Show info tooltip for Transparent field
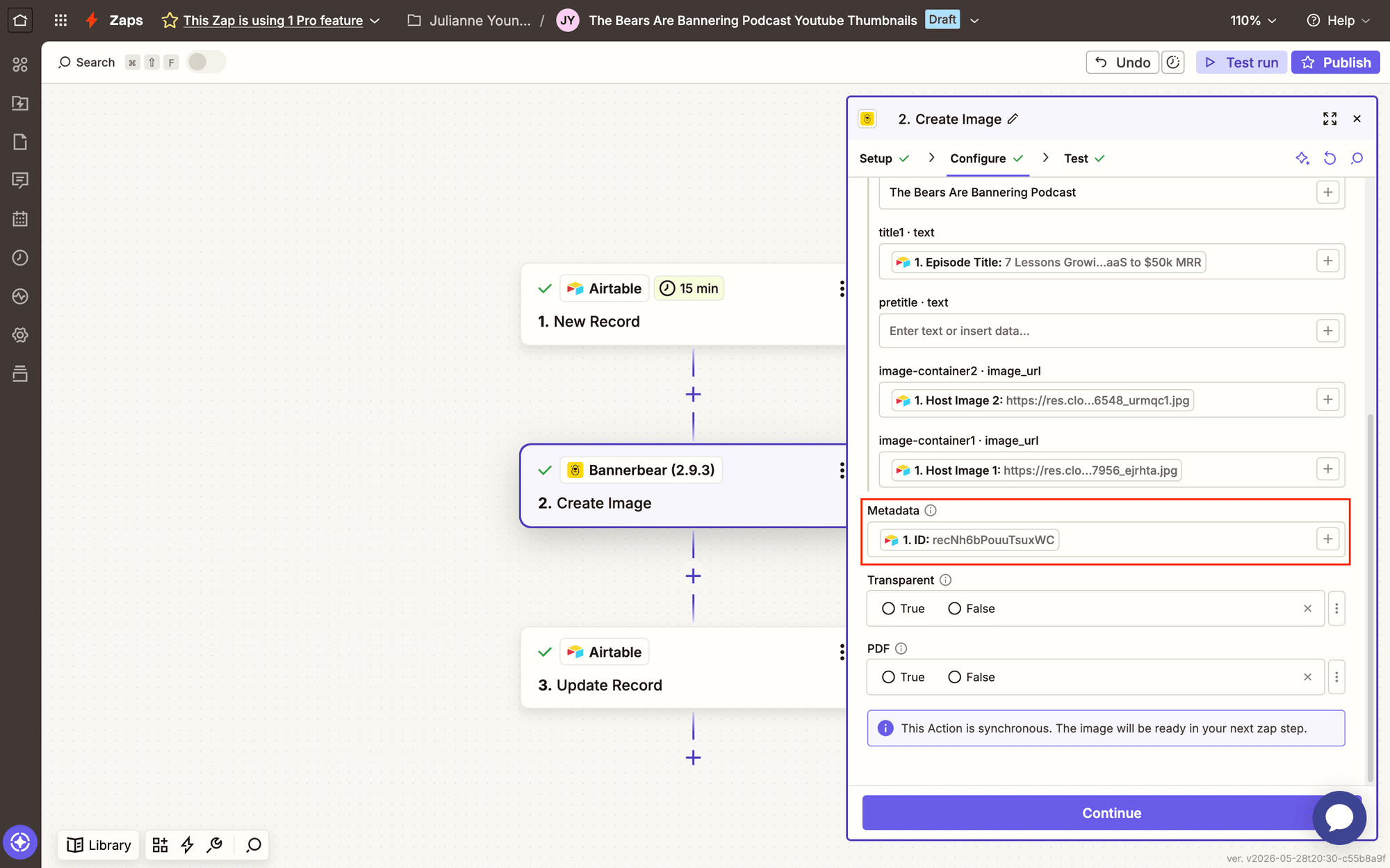The height and width of the screenshot is (868, 1390). coord(945,580)
